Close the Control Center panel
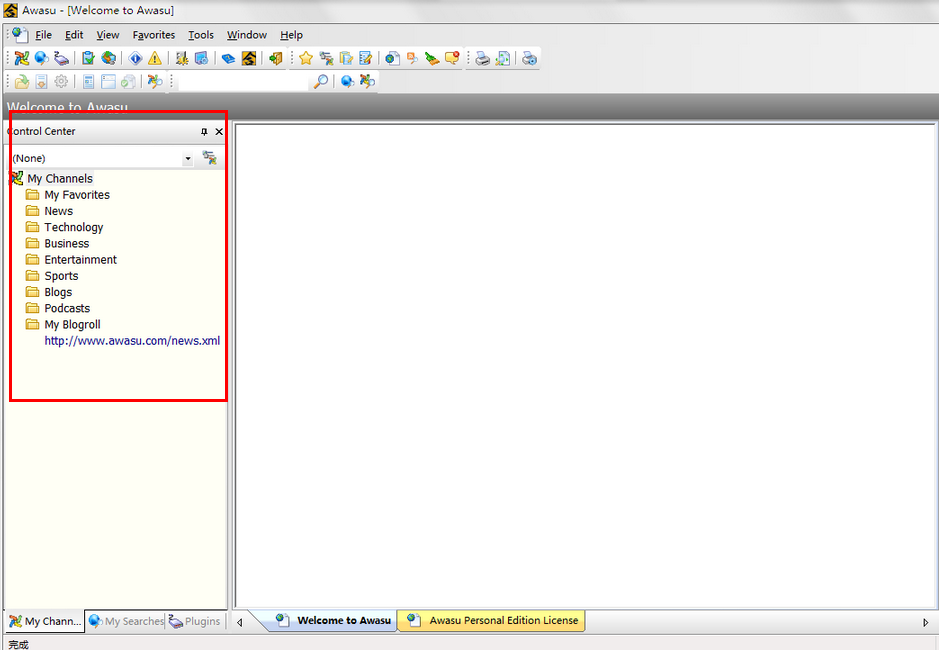The width and height of the screenshot is (939, 650). point(219,132)
